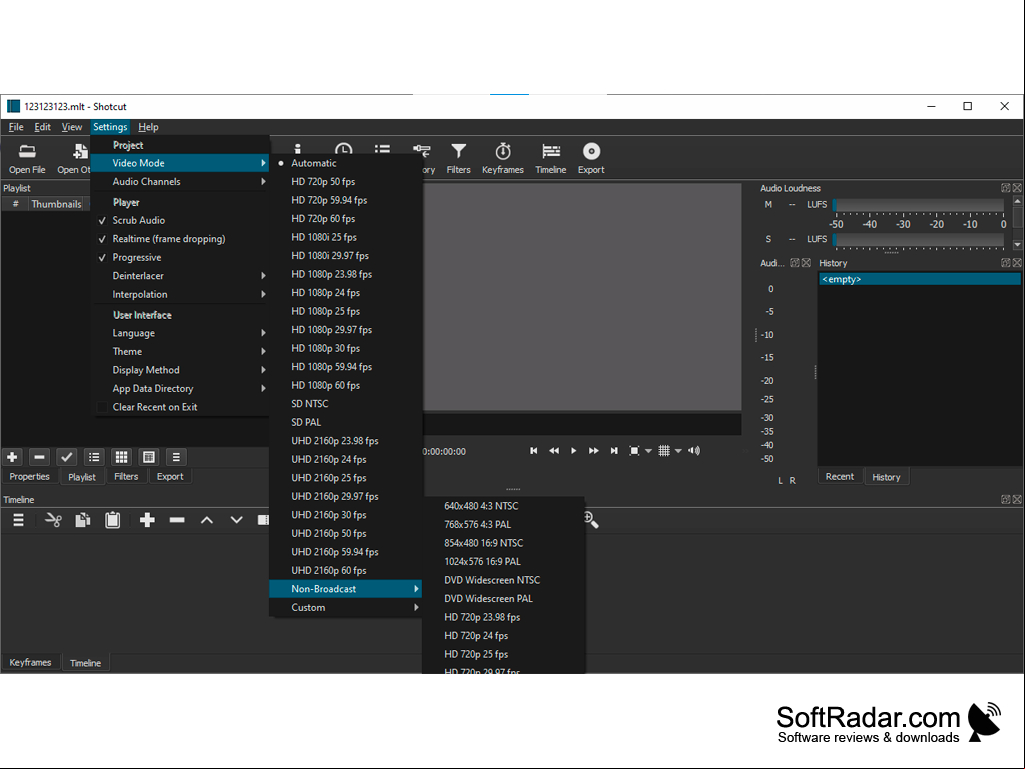Expand the Interpolation submenu
The height and width of the screenshot is (769, 1025).
pos(180,294)
